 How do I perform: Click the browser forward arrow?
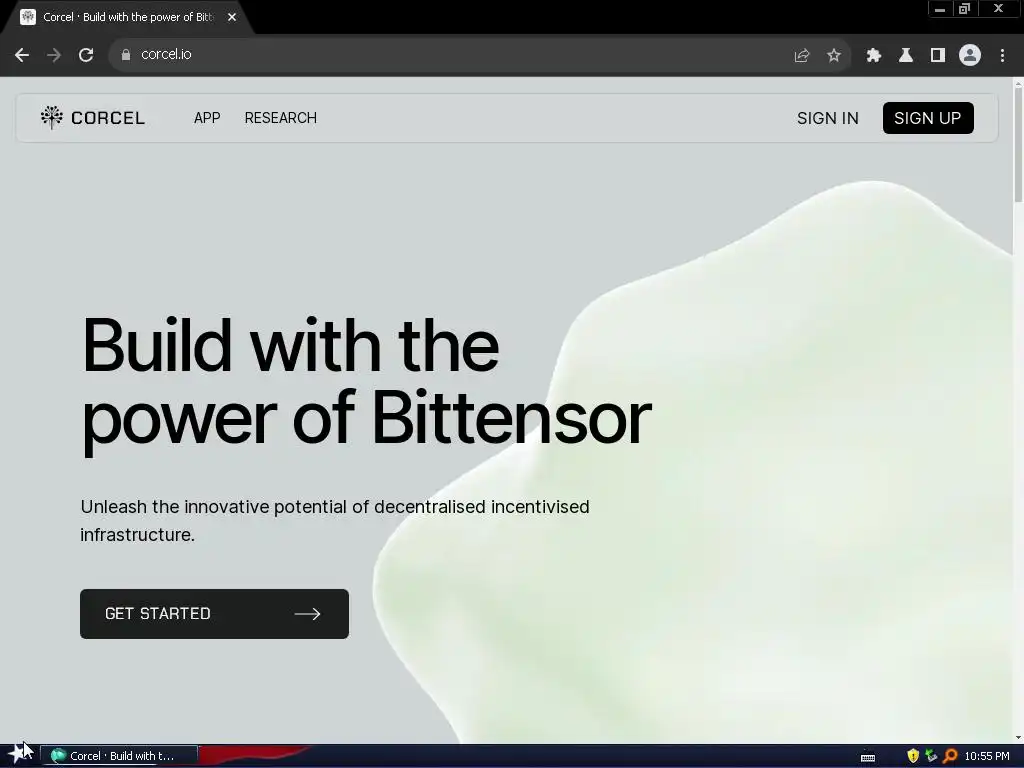pos(54,55)
